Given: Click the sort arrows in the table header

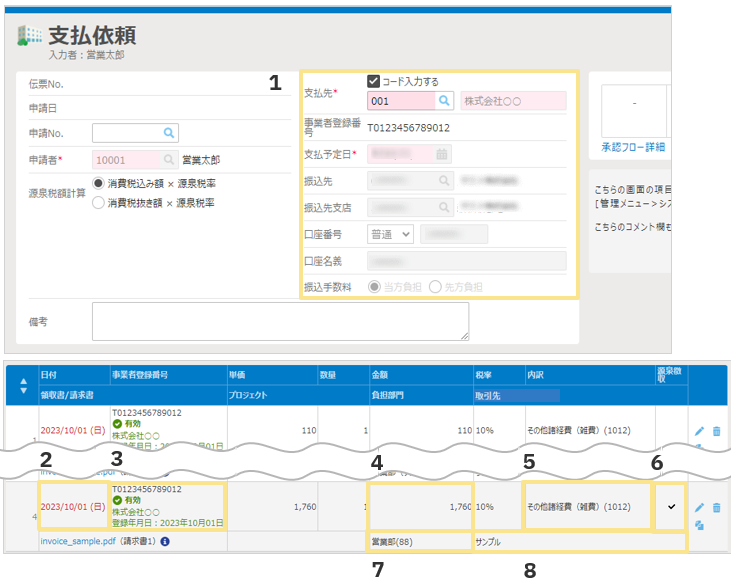Looking at the screenshot, I should click(x=23, y=385).
